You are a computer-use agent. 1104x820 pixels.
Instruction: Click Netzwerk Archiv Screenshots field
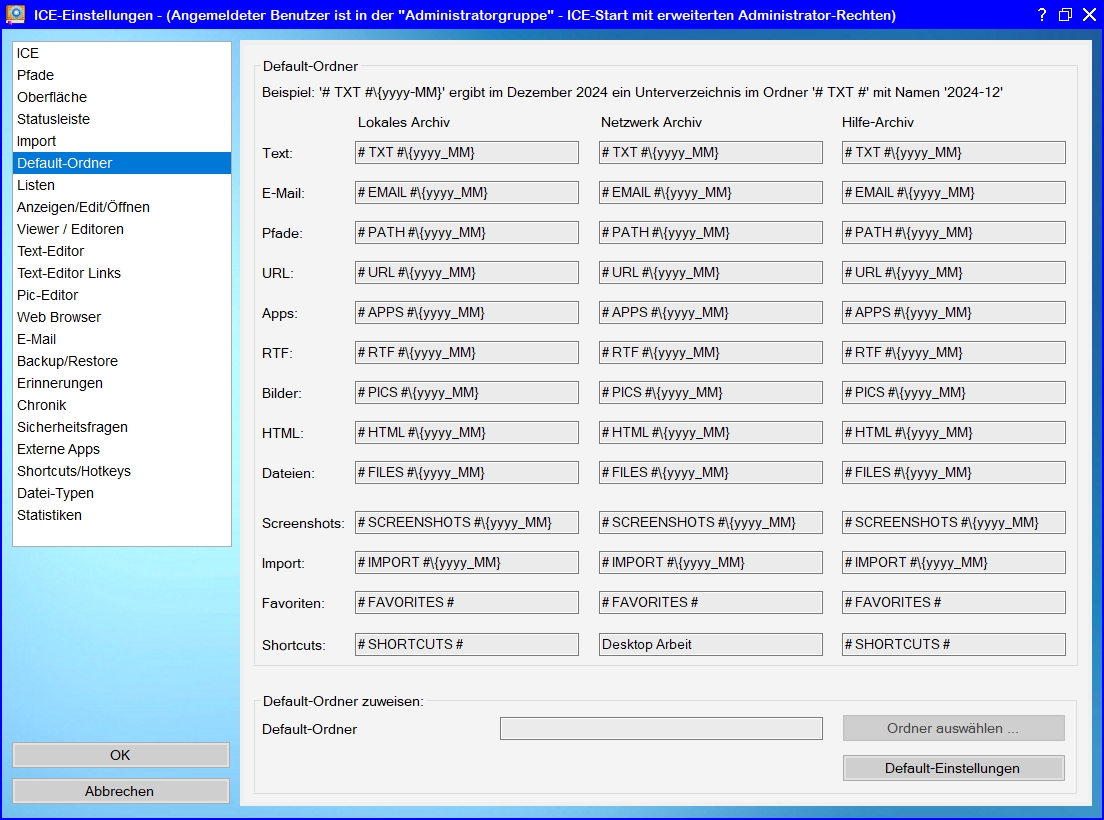point(710,523)
